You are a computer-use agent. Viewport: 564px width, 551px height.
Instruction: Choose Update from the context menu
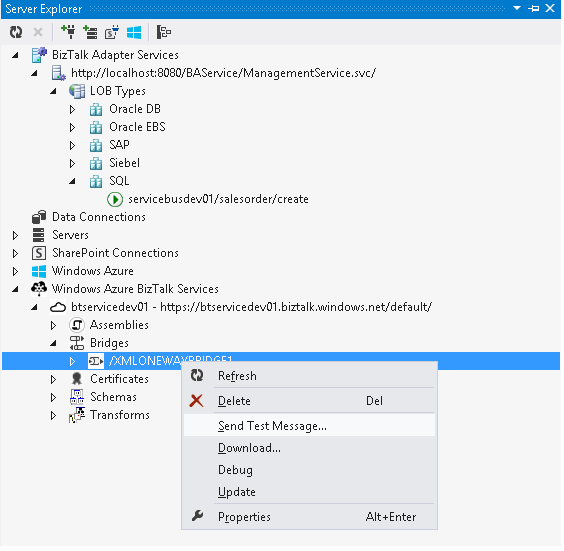310,493
